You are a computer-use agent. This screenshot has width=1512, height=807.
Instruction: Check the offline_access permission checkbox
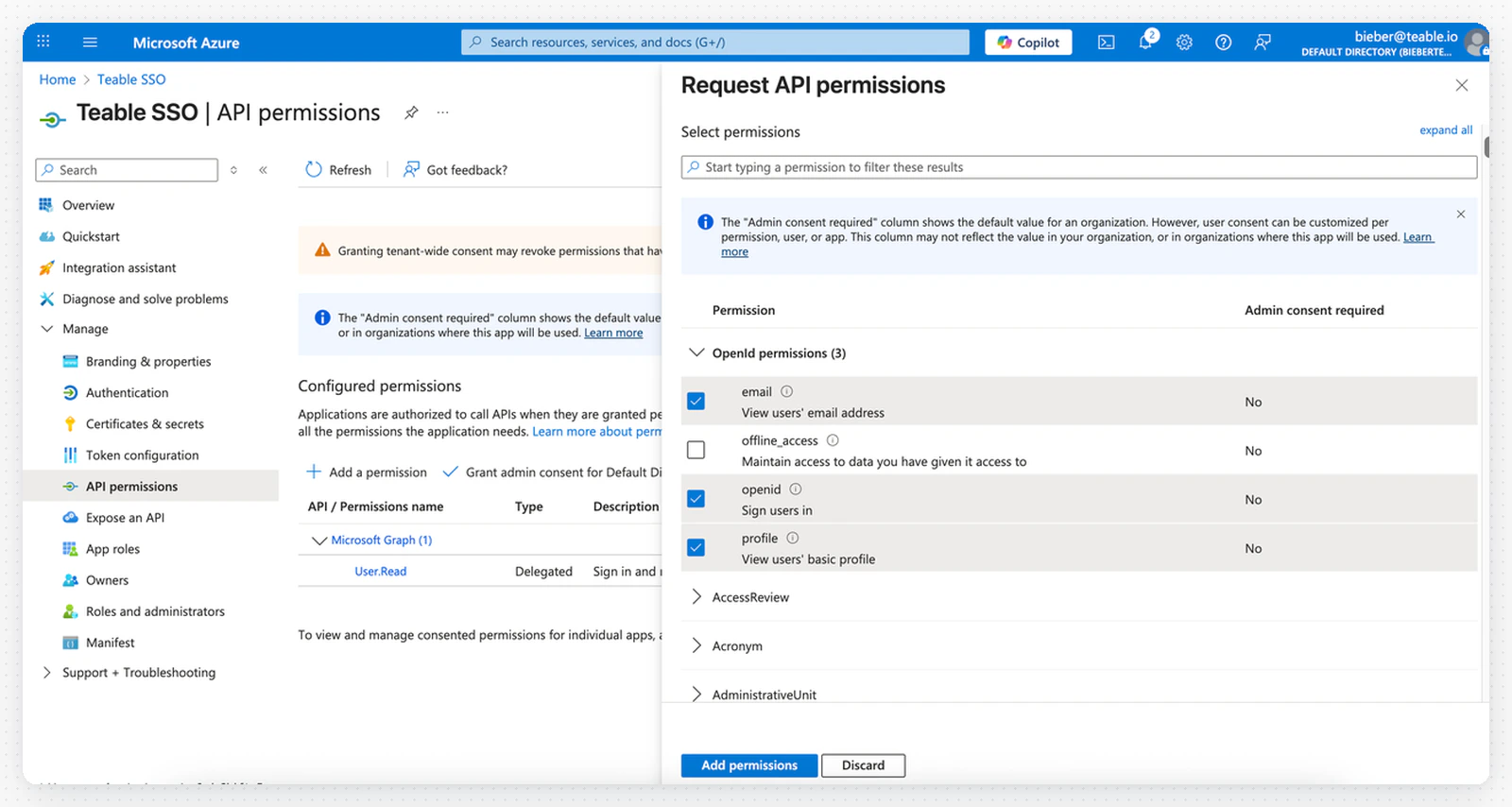point(696,450)
